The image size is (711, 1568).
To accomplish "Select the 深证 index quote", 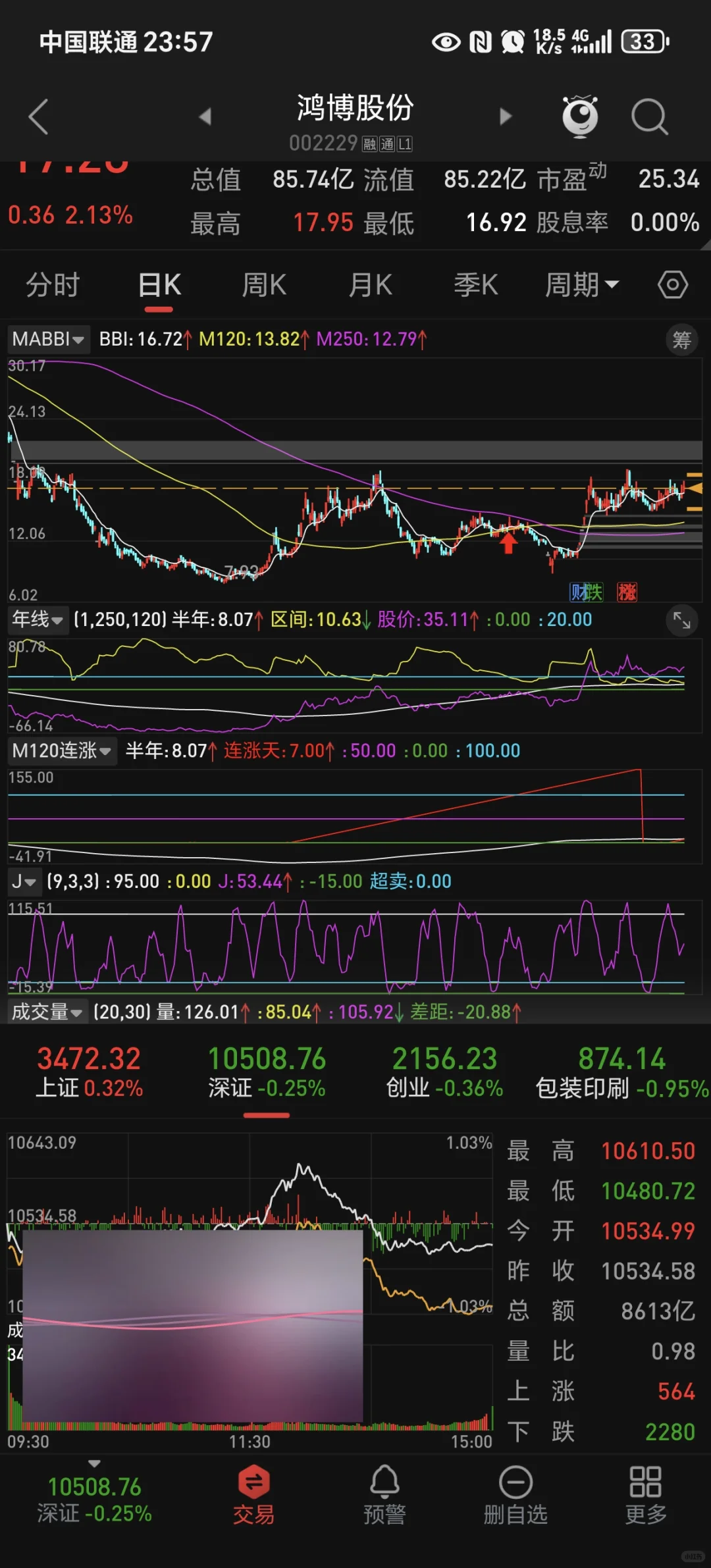I will 267,1072.
